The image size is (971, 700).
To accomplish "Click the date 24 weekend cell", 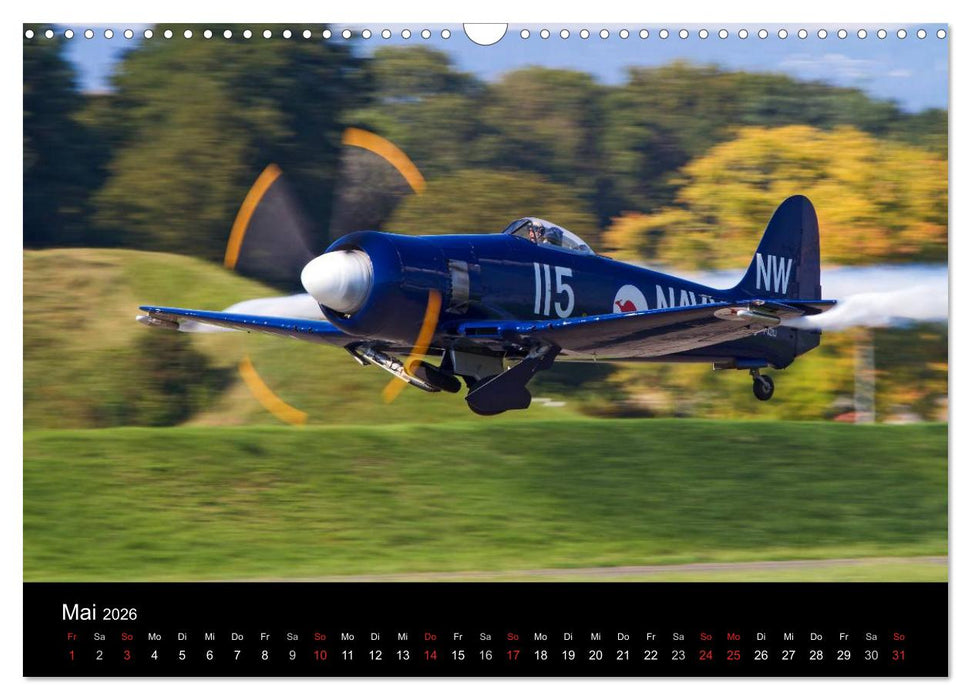I will [708, 654].
